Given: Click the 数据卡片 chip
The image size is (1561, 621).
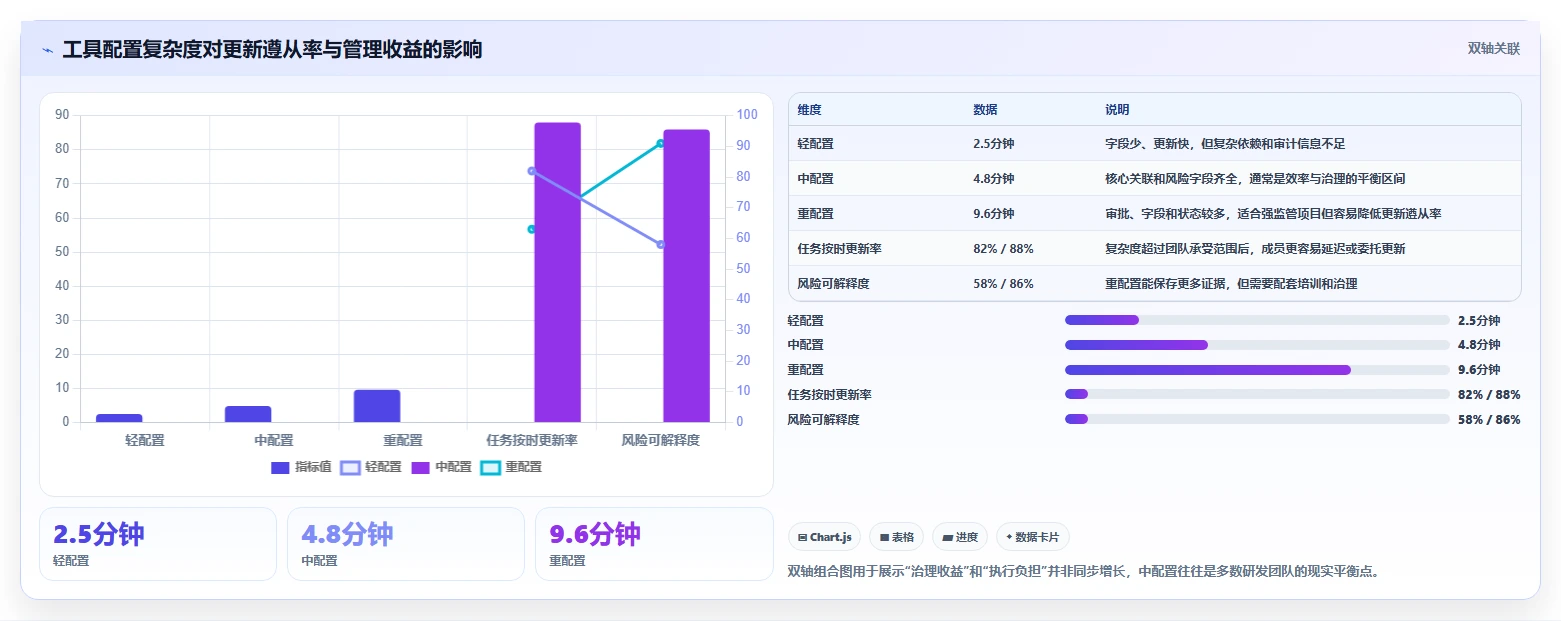Looking at the screenshot, I should point(1032,537).
